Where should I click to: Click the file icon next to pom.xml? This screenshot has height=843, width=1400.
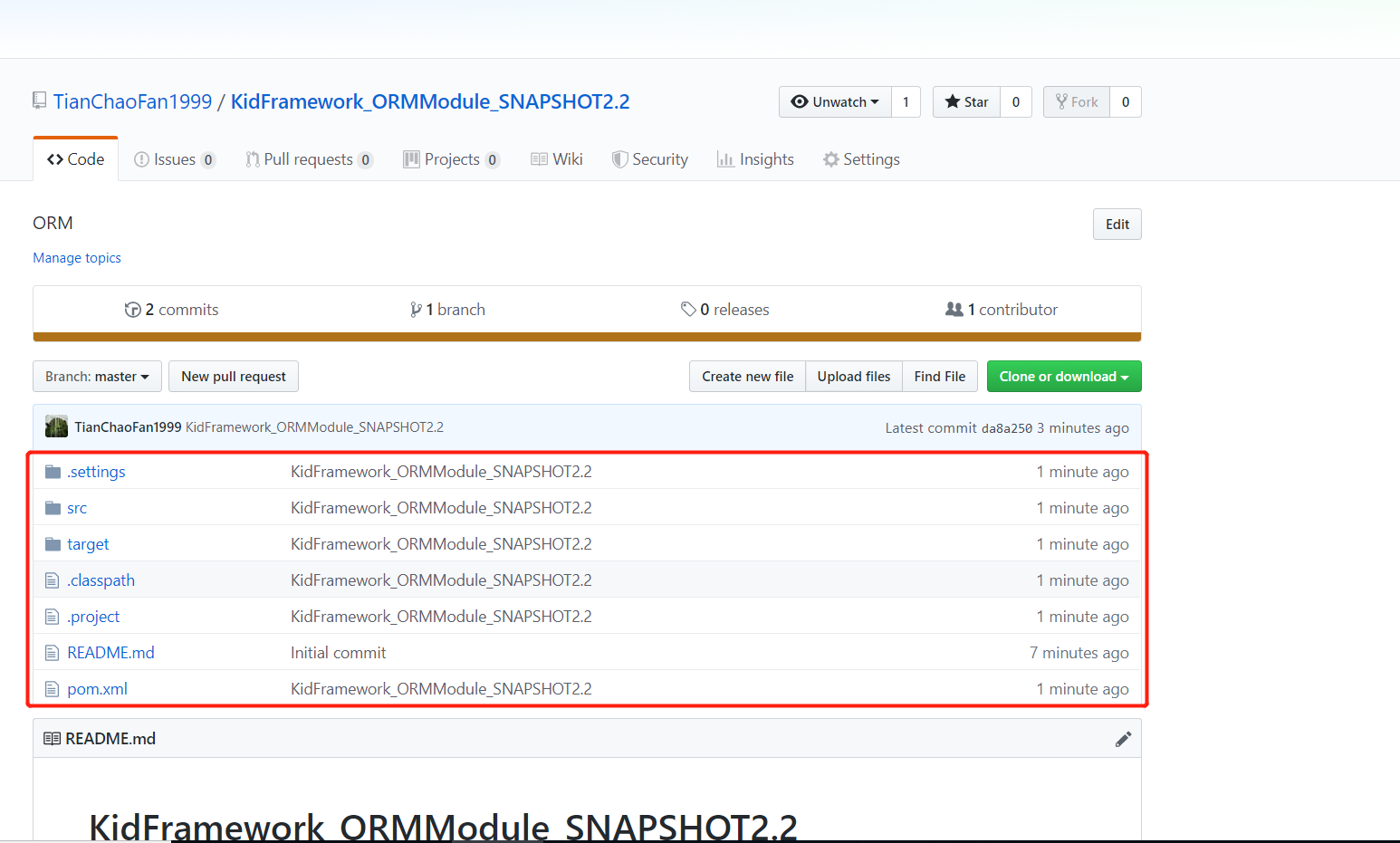(52, 688)
